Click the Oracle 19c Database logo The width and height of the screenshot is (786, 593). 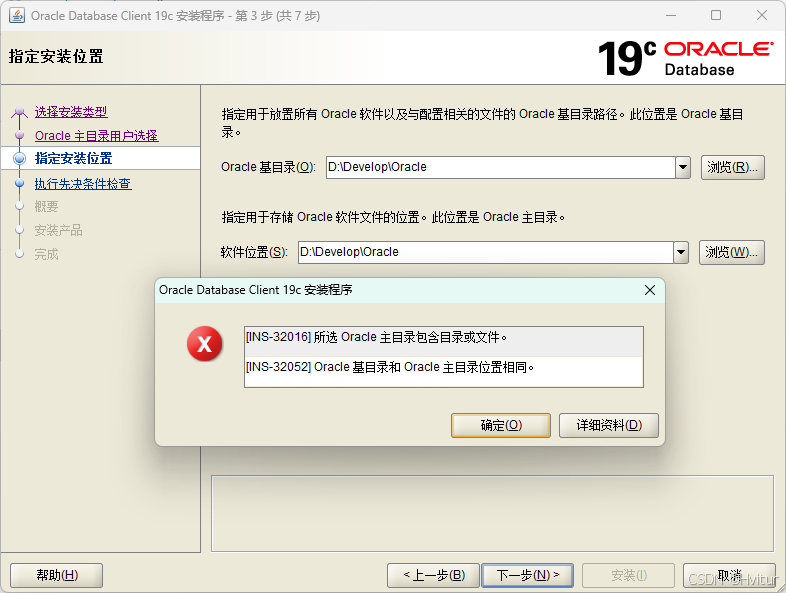coord(686,58)
